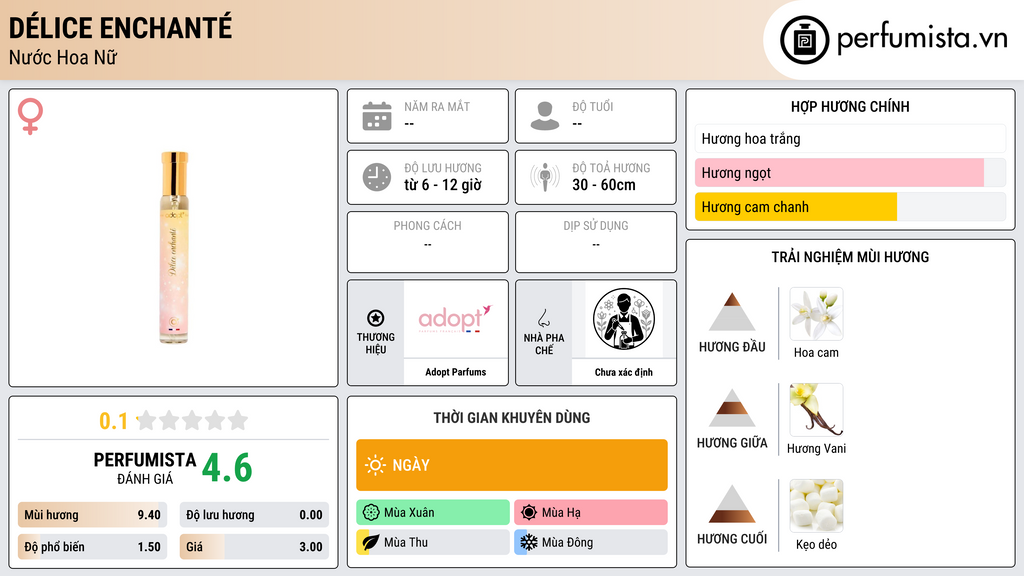Click the Délice Enchanté perfume bottle image

pos(174,248)
